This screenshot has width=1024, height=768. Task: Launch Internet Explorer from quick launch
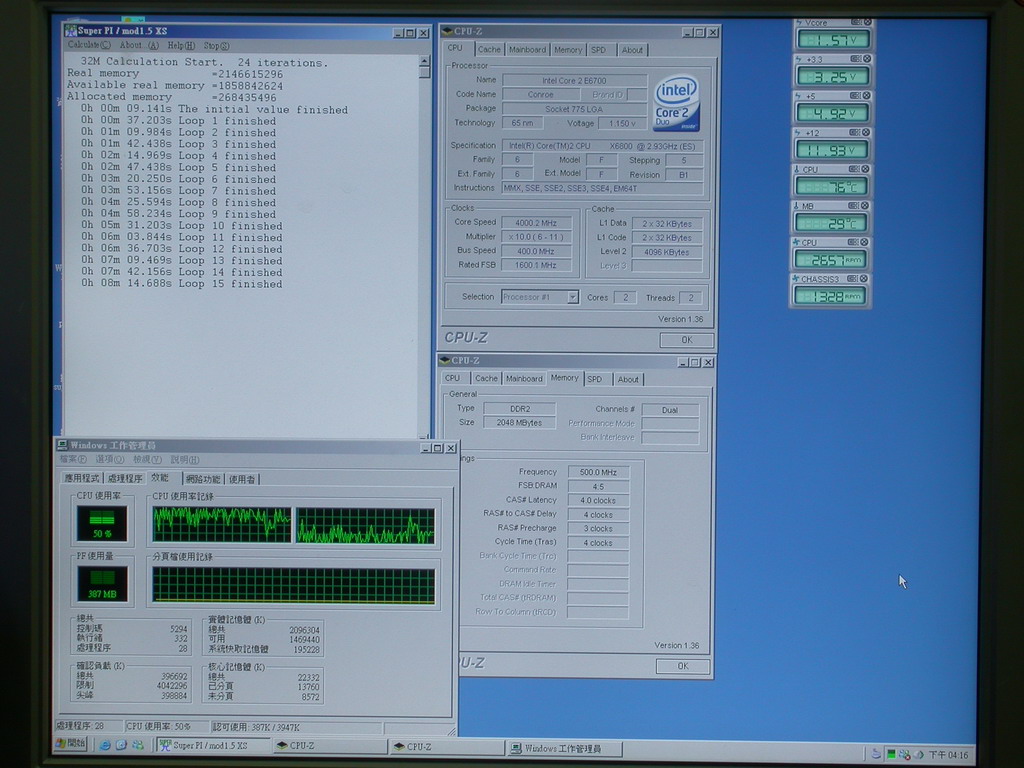(105, 744)
